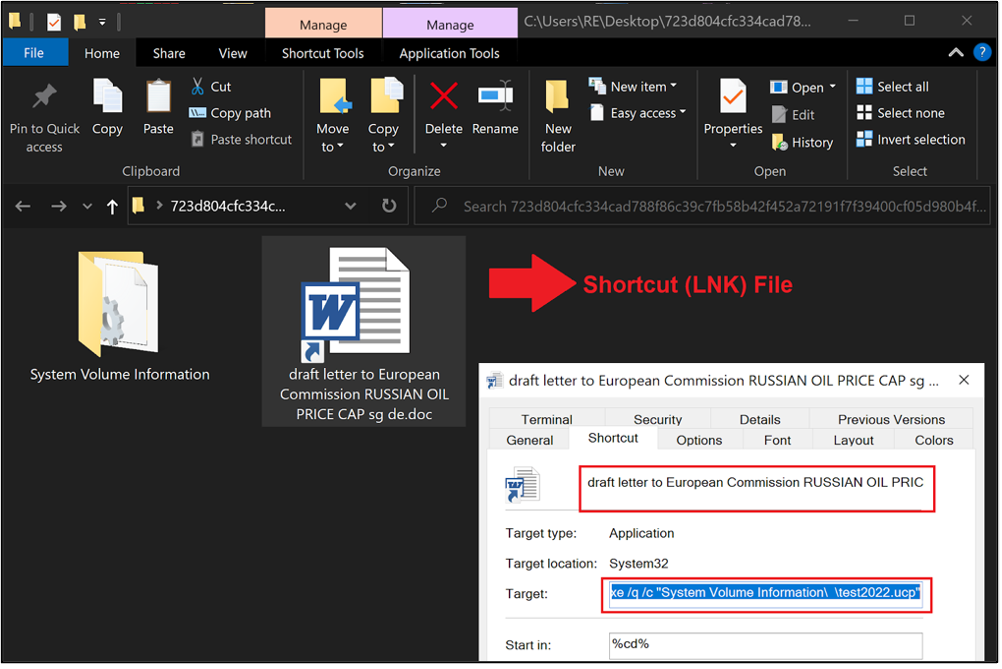Open recent locations dropdown arrow
This screenshot has height=669, width=1002.
88,206
